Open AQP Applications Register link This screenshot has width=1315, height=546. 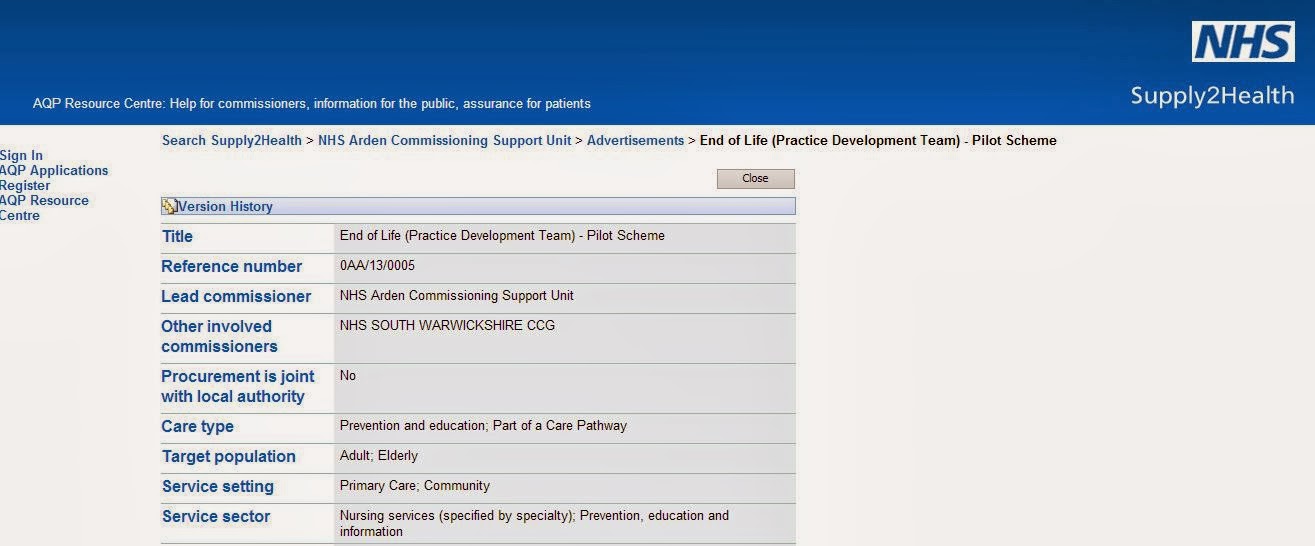click(54, 178)
